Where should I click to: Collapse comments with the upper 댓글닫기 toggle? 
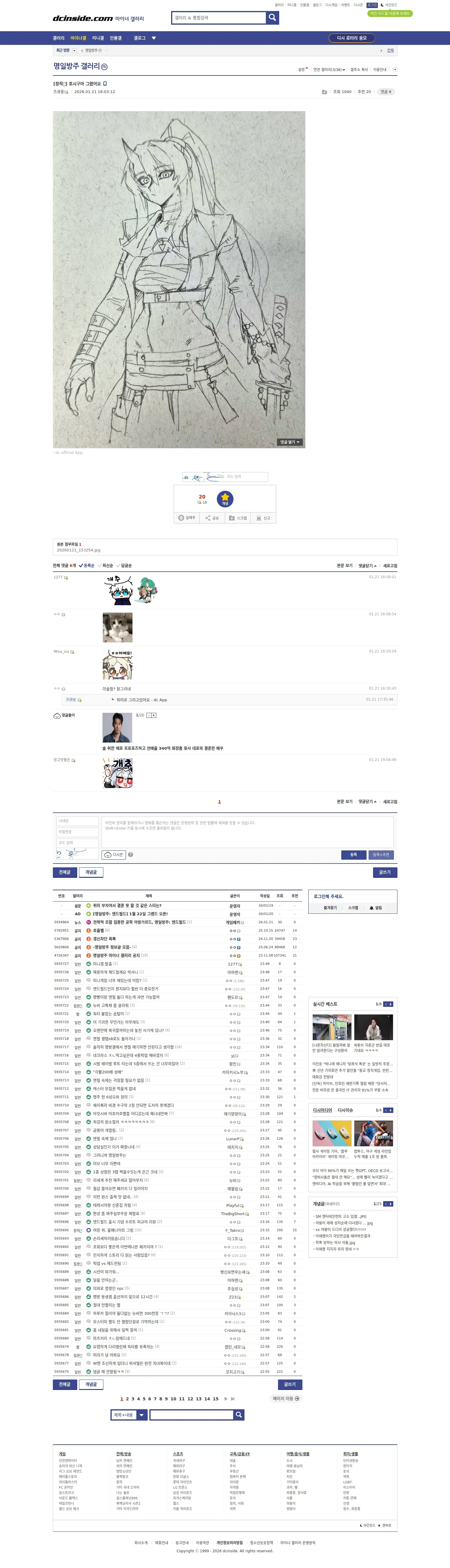pos(367,565)
